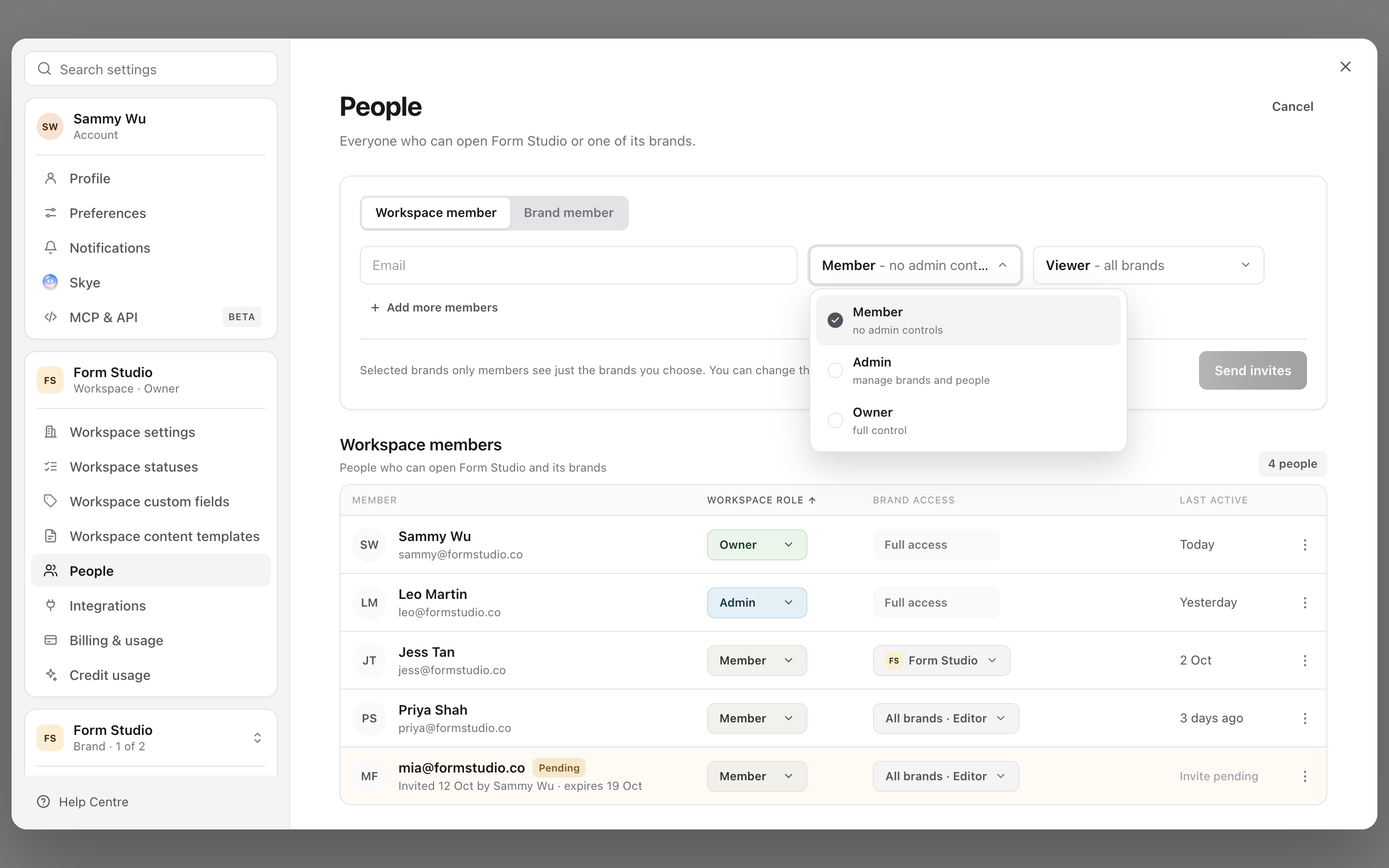Change Leo Martin's Admin role dropdown
Screen dimensions: 1389x868
tap(757, 603)
